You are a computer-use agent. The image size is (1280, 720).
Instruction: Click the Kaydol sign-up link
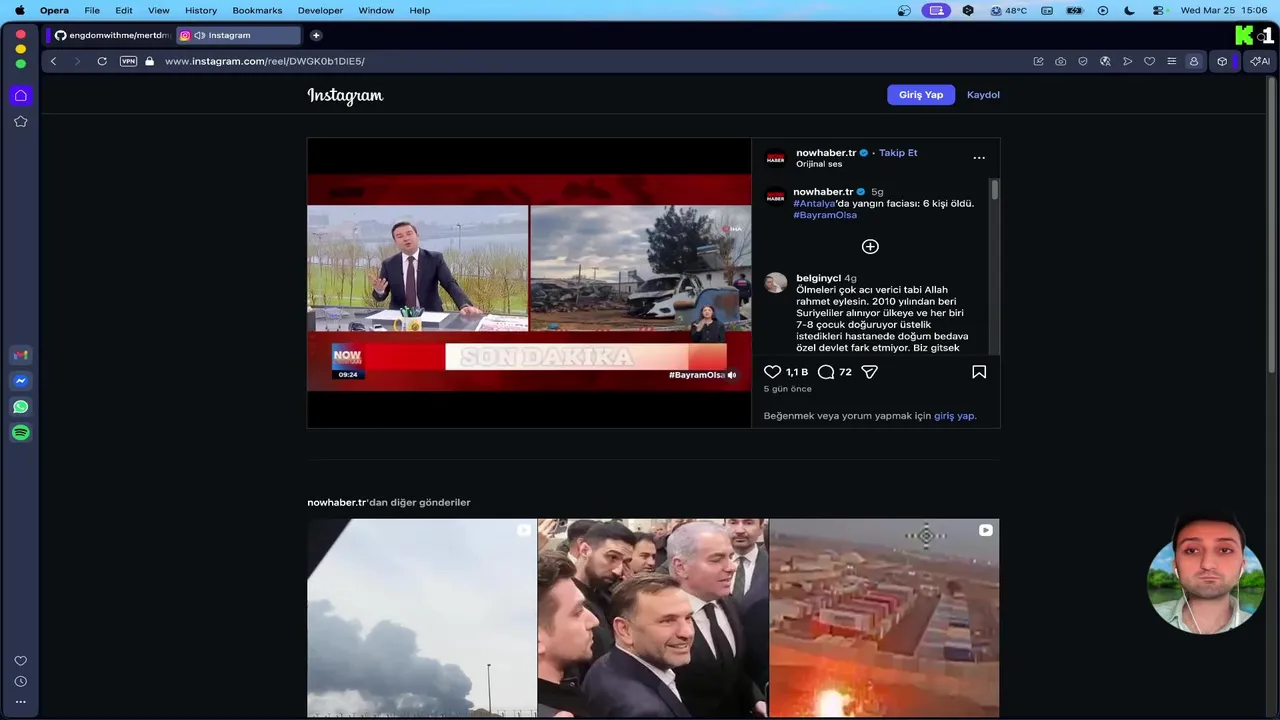click(983, 95)
